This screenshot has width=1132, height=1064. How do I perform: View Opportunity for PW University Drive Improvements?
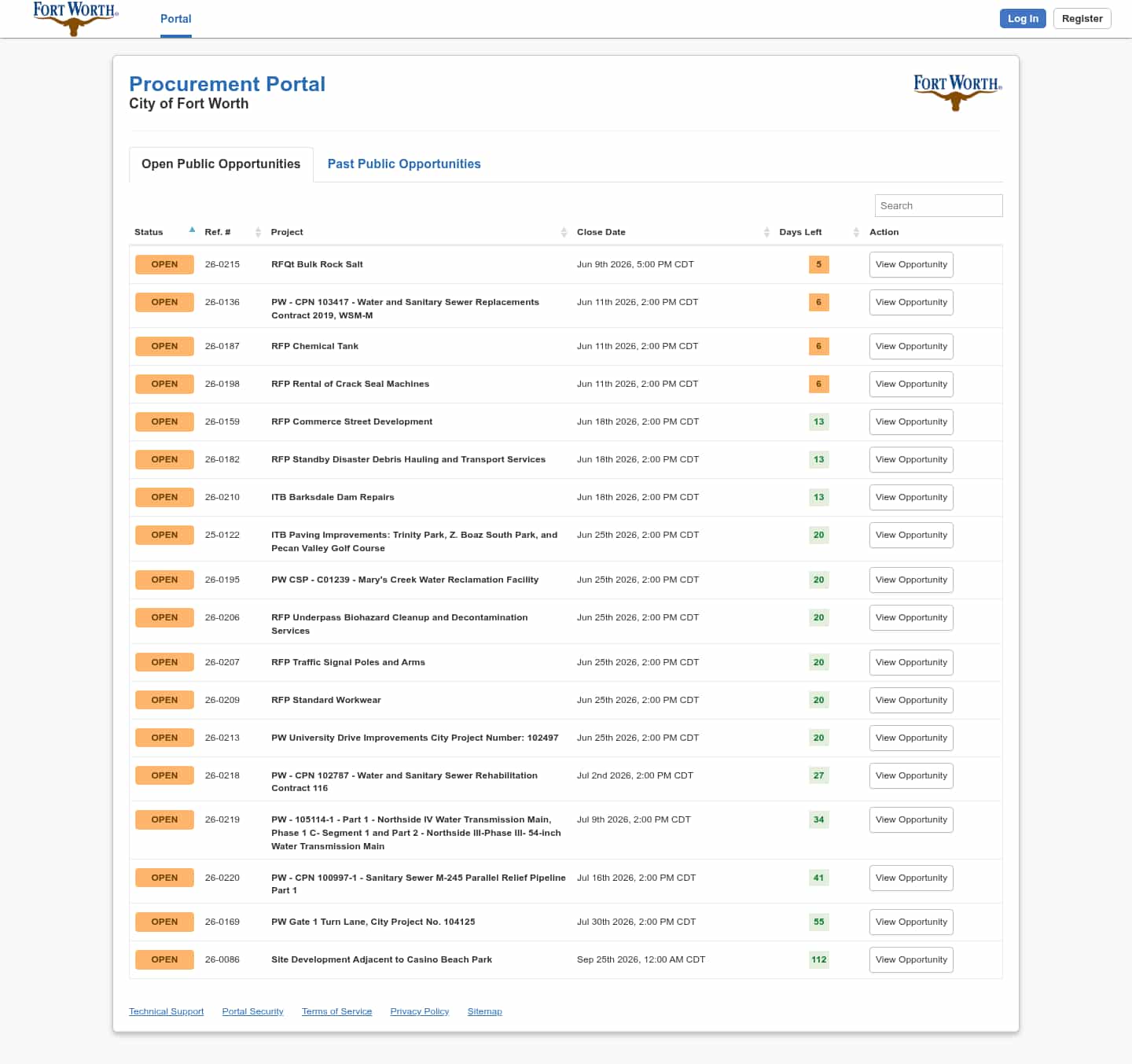click(911, 738)
